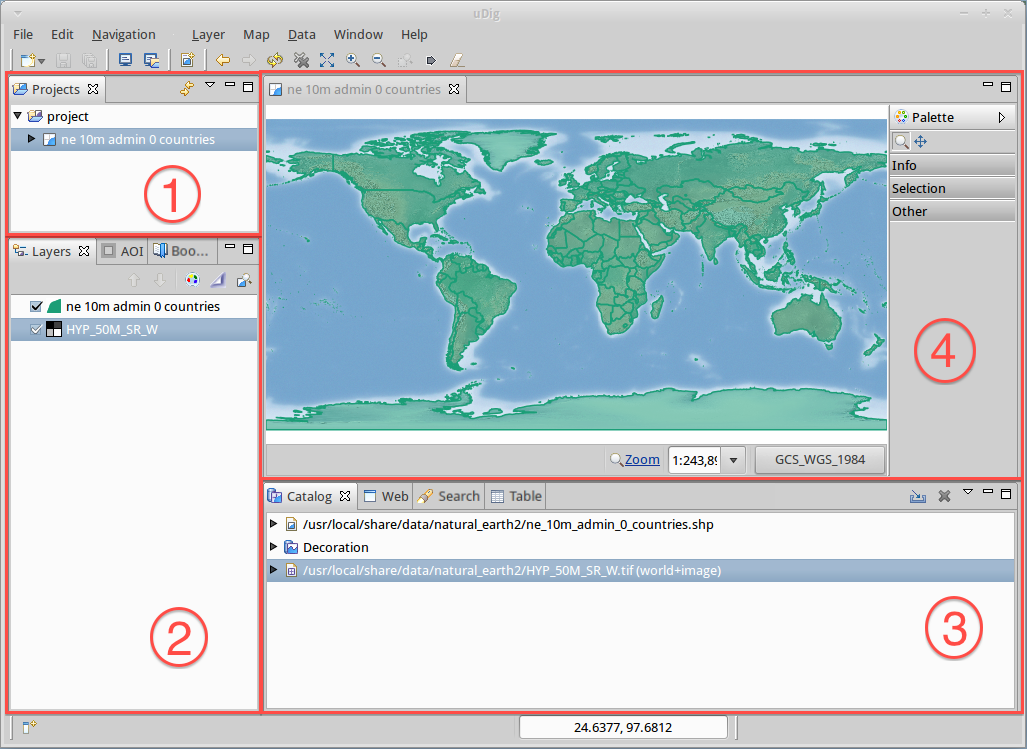Viewport: 1027px width, 749px height.
Task: Open the Map menu
Action: (256, 35)
